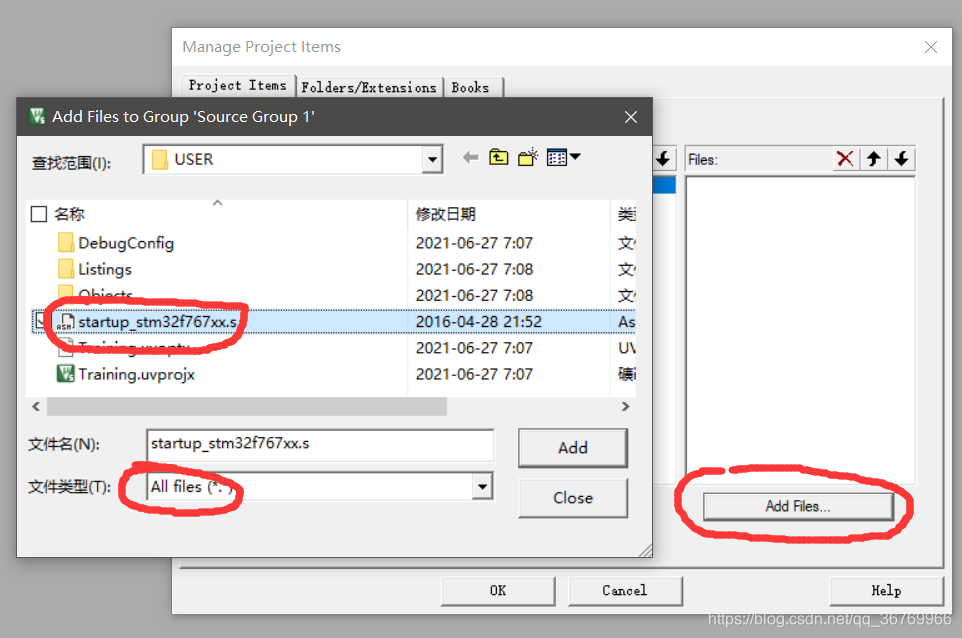
Task: Click the Close button in Add Files dialog
Action: (572, 498)
